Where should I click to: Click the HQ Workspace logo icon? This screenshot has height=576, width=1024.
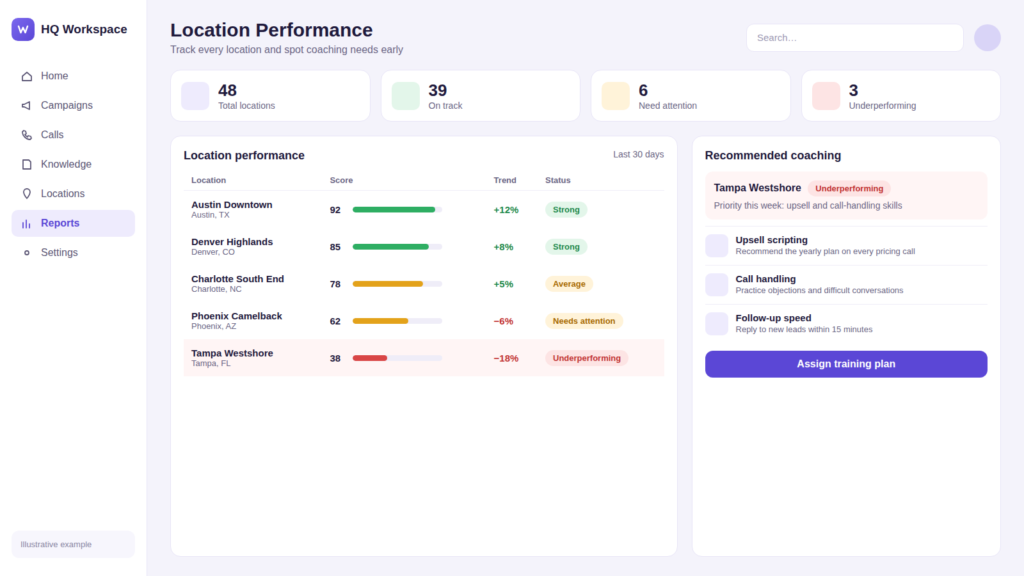point(23,29)
